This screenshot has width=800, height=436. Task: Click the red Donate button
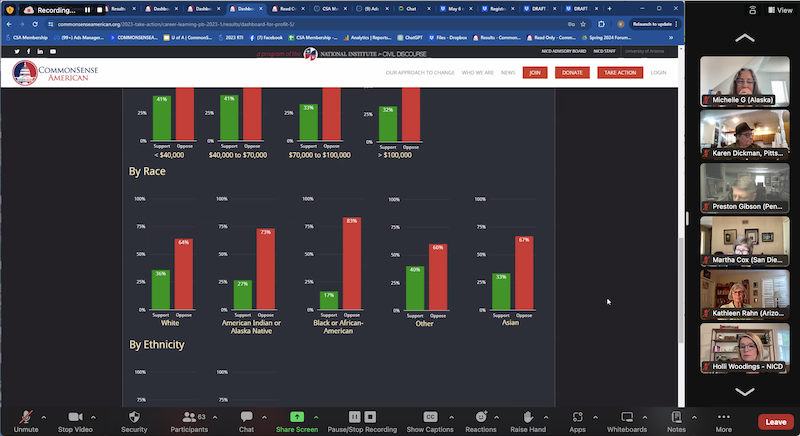coord(571,73)
